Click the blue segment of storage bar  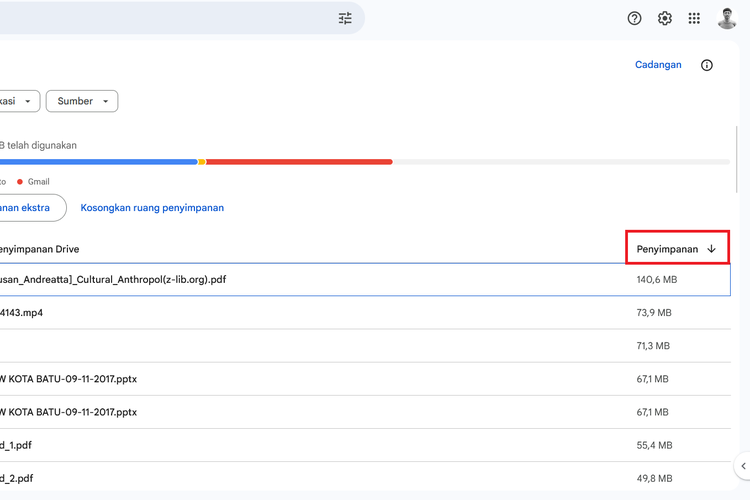[x=100, y=161]
